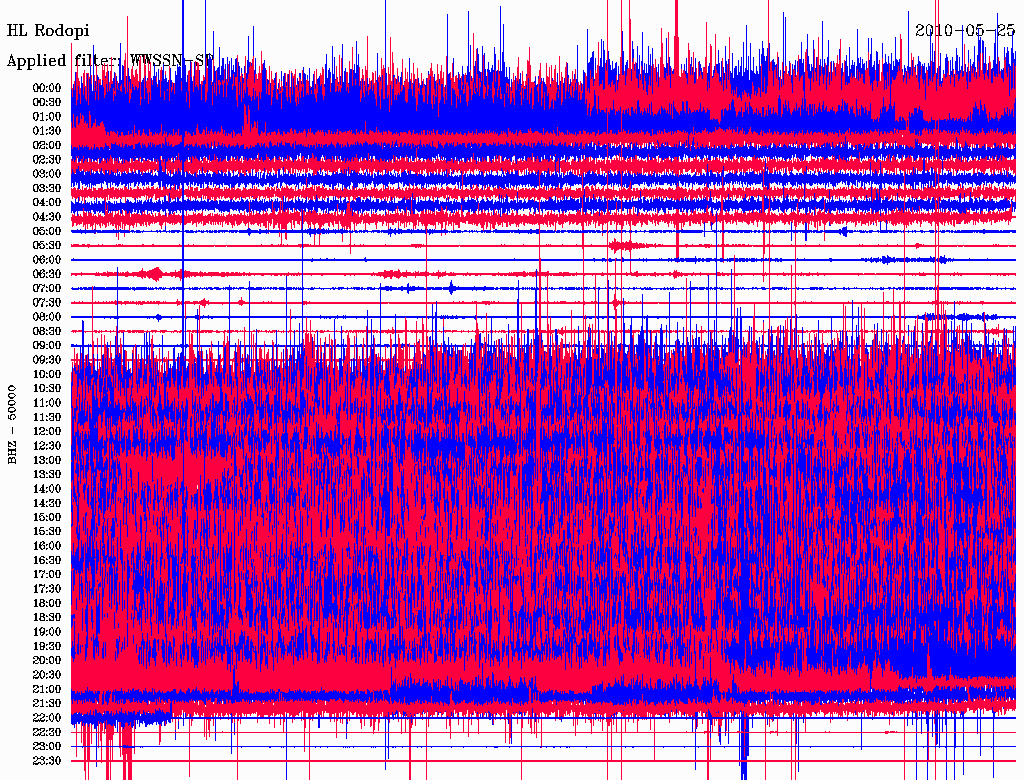
Task: Click the Applied filter WWSSN-SP text
Action: (x=110, y=60)
